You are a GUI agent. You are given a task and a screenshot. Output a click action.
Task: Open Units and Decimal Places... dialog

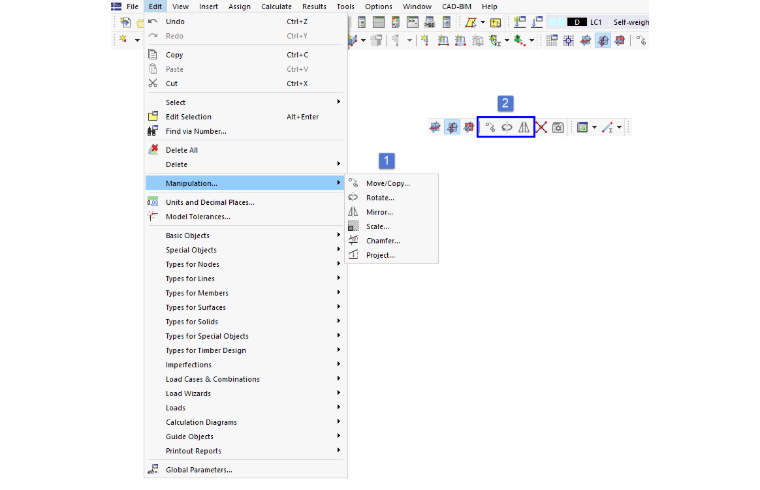tap(244, 202)
